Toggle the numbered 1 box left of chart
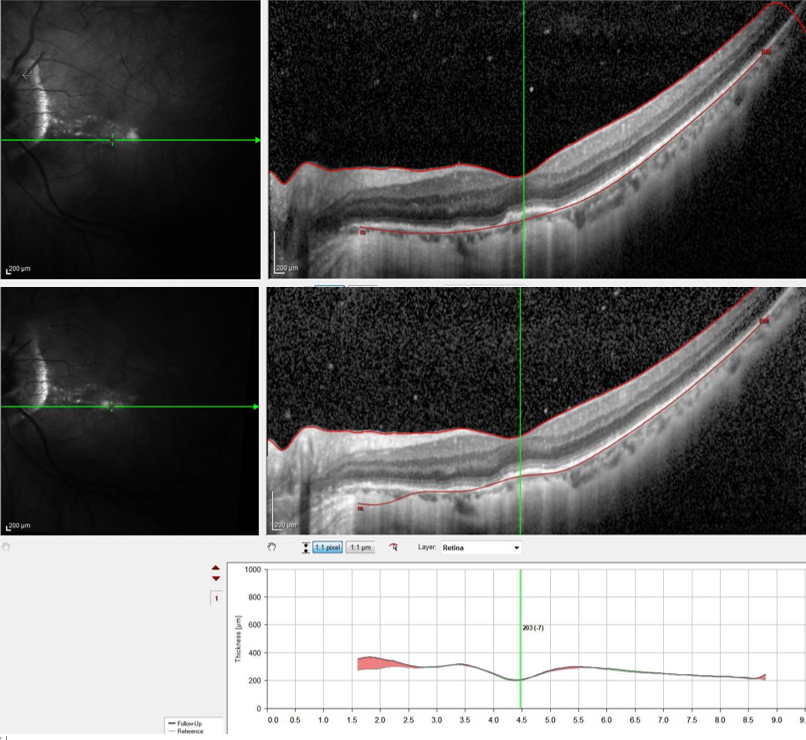The width and height of the screenshot is (806, 740). [x=215, y=598]
